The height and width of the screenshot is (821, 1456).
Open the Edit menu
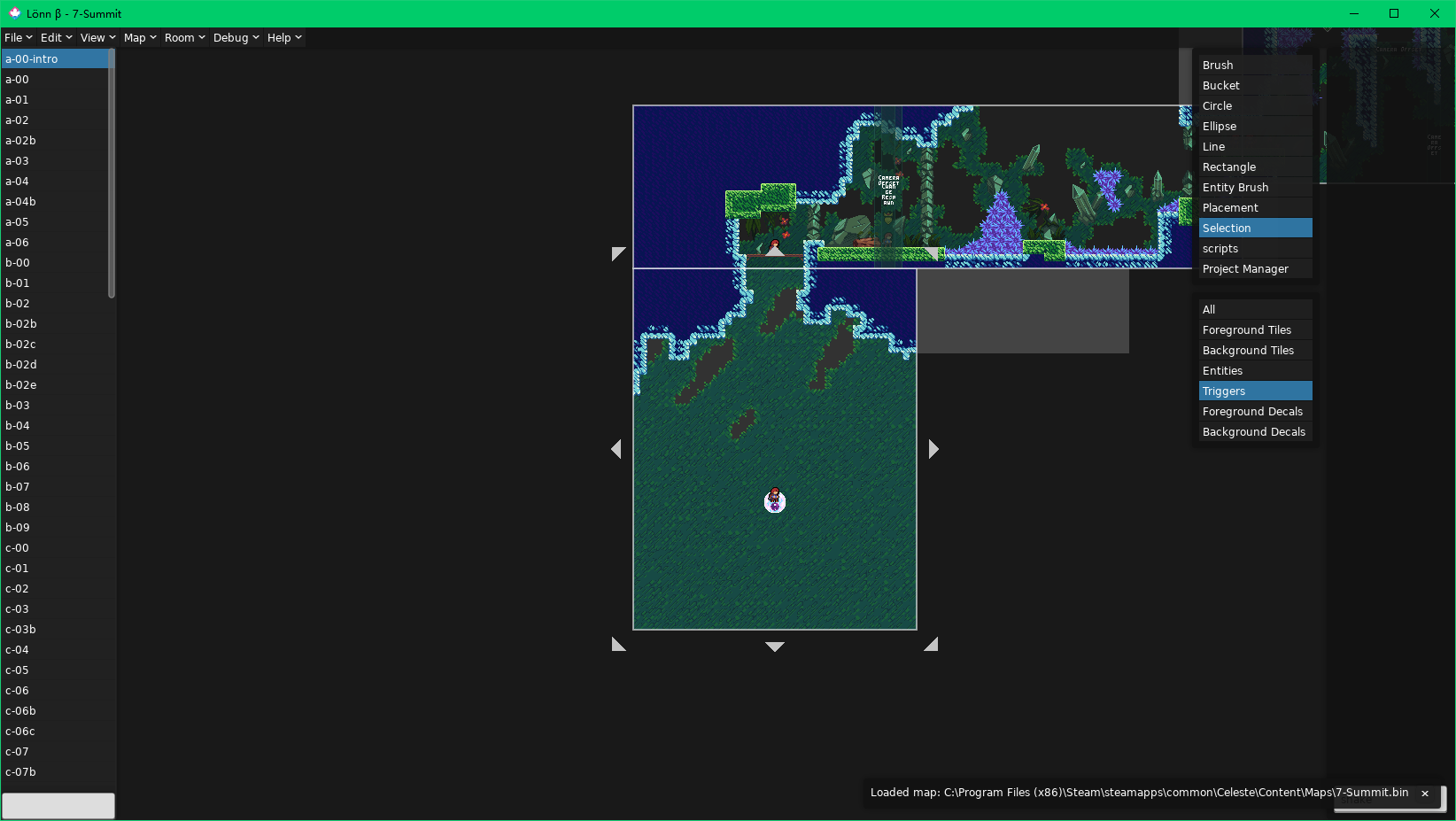tap(56, 38)
